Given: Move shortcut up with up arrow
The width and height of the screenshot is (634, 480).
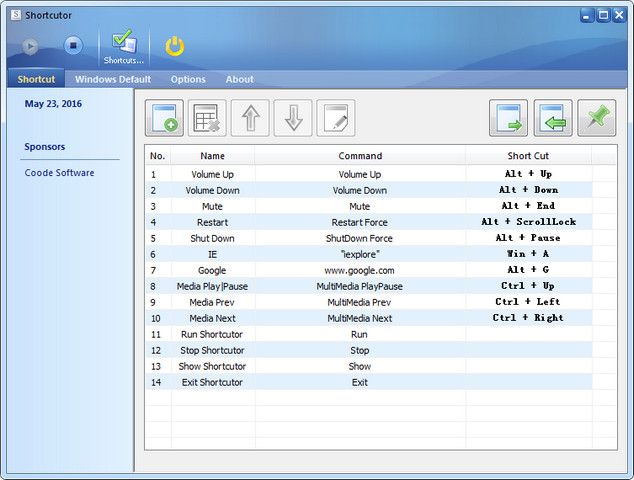Looking at the screenshot, I should (x=250, y=118).
